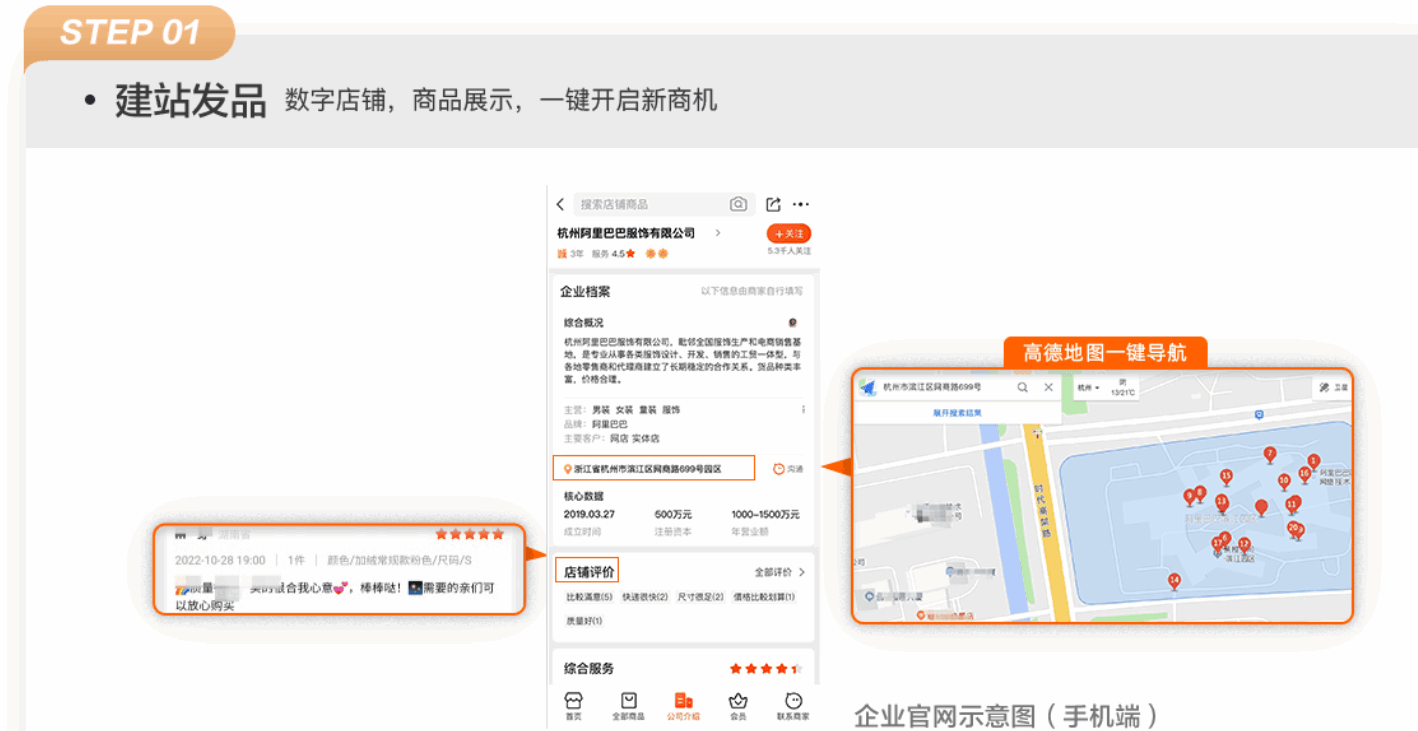Click the magnifier search icon in the map
Screen dimensions: 1418x731
pos(1023,387)
